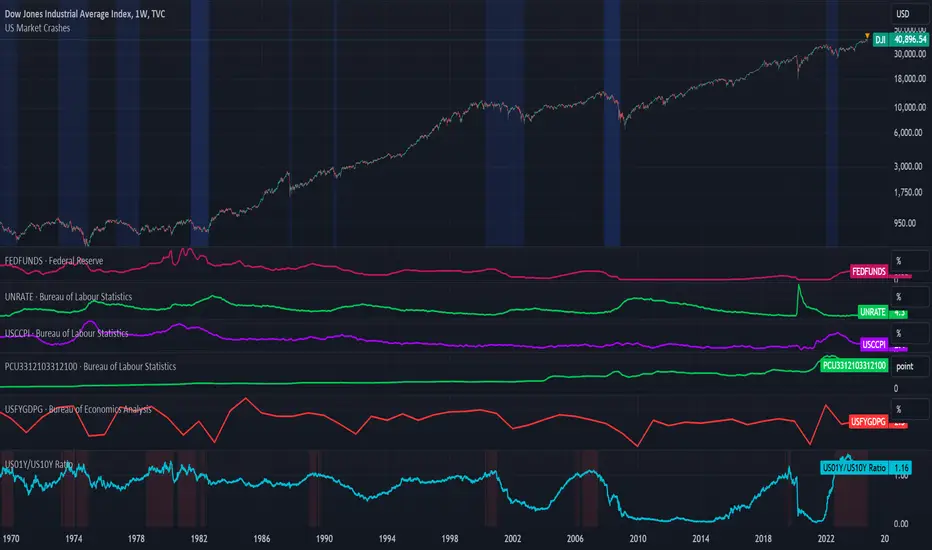Screen dimensions: 932x550
Task: Click the 1978 label on time axis
Action: [x=136, y=538]
